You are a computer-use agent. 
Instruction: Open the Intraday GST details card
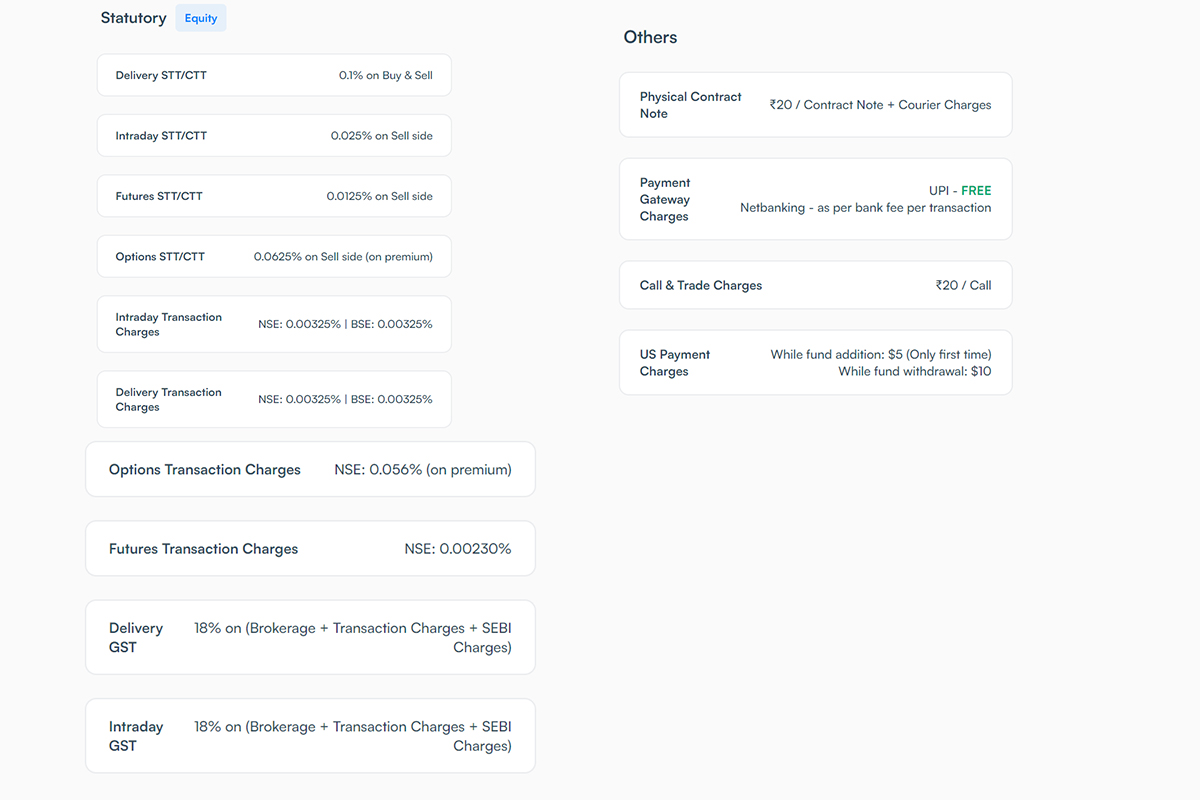(309, 735)
